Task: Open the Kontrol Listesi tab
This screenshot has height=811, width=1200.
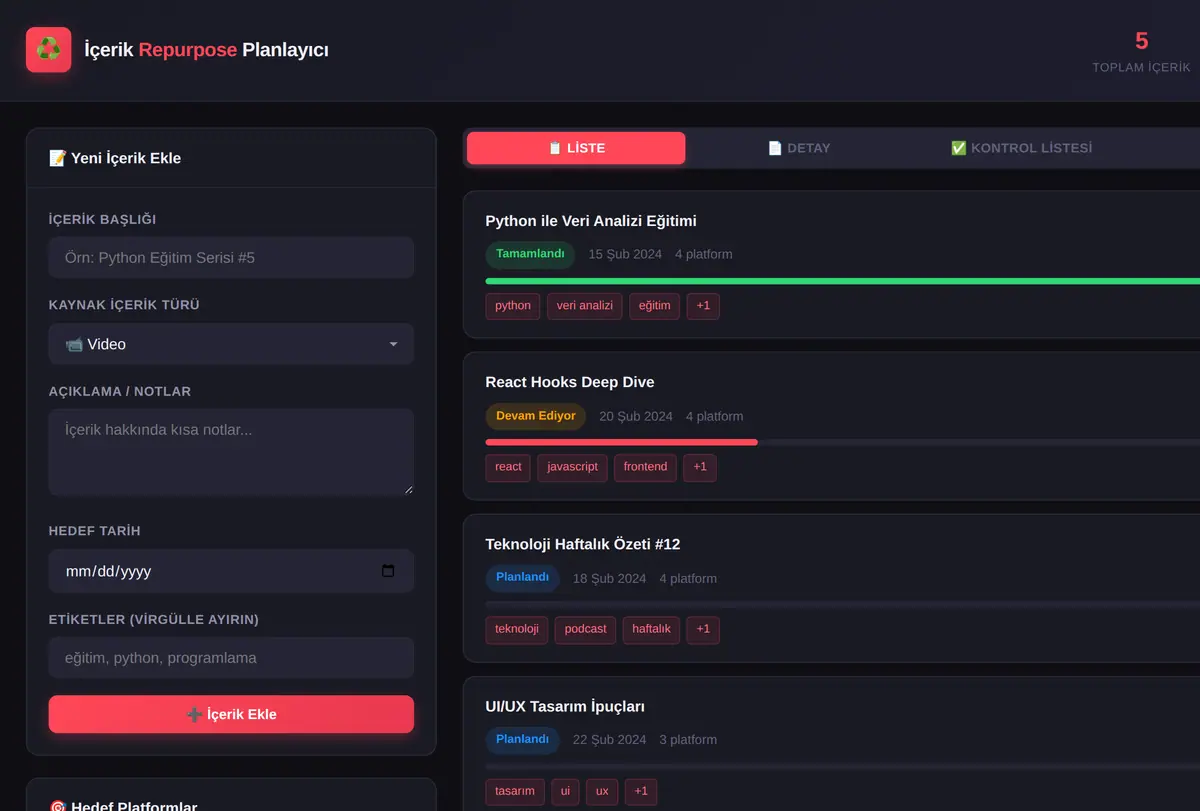Action: coord(1021,148)
